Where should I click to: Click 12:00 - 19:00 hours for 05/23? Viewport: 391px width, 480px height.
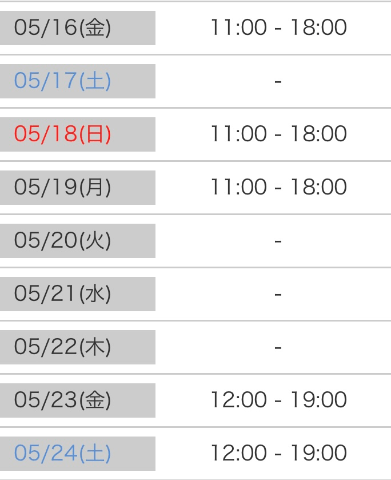click(x=279, y=400)
